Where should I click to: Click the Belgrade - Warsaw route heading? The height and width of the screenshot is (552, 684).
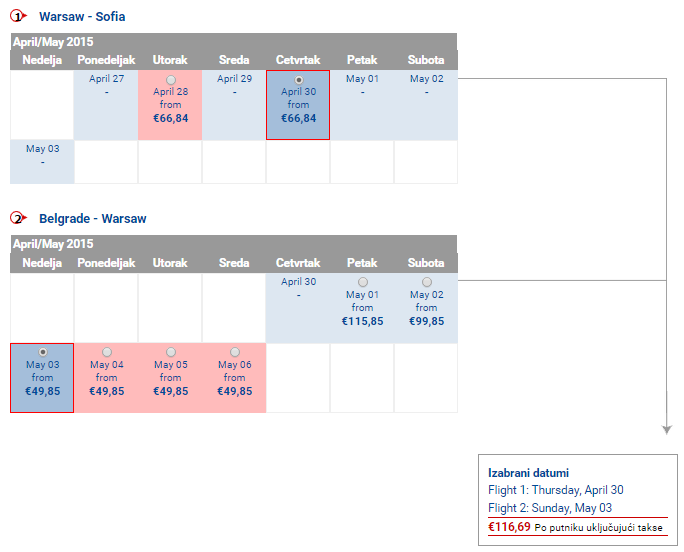coord(92,219)
